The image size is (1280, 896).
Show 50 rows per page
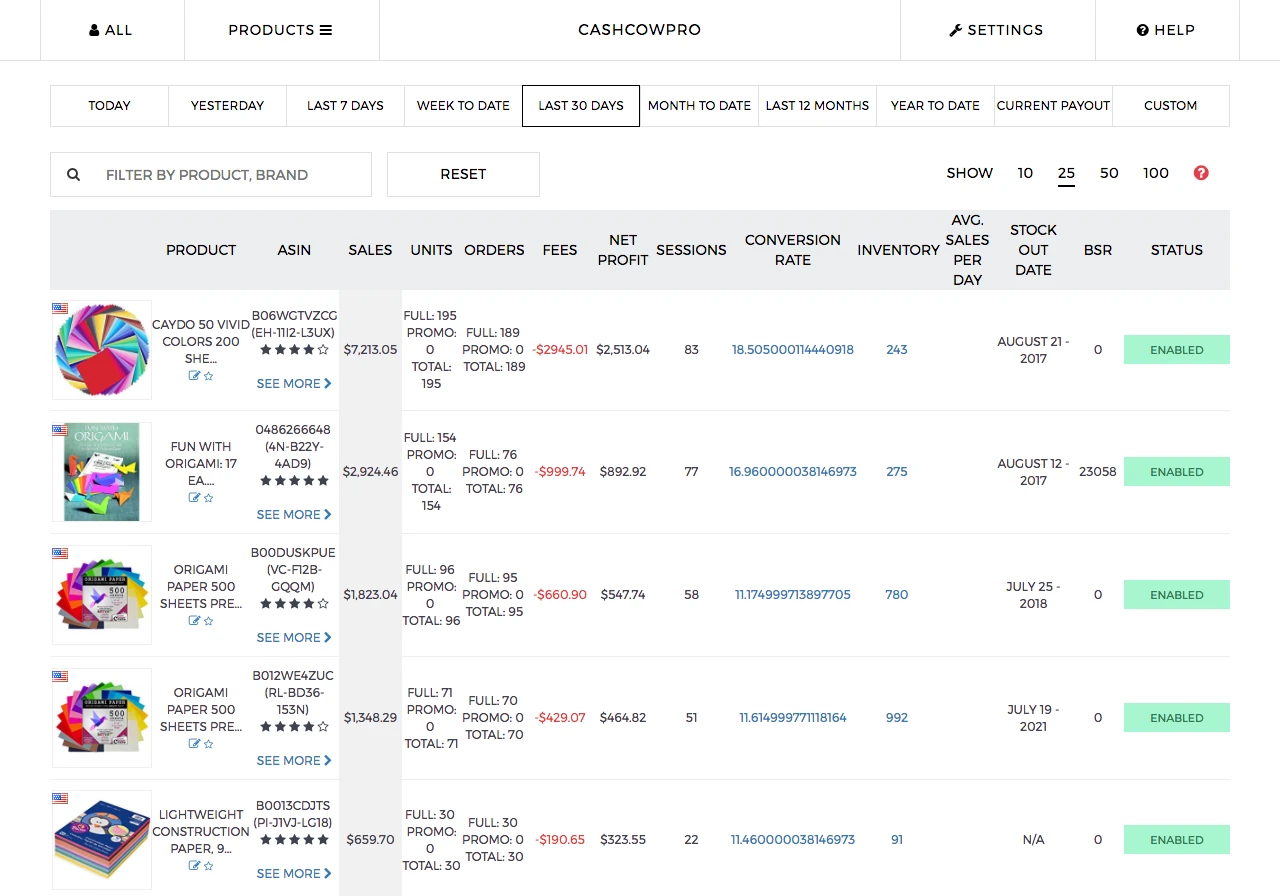[x=1109, y=173]
